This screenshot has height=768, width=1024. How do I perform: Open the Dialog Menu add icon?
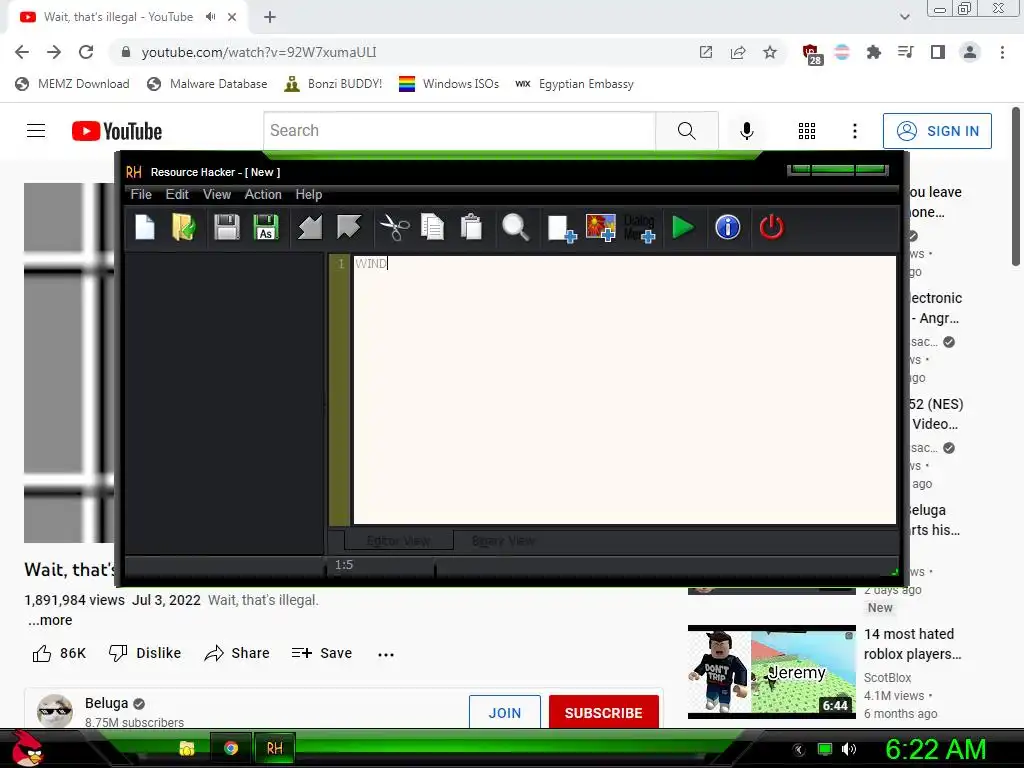[x=639, y=228]
